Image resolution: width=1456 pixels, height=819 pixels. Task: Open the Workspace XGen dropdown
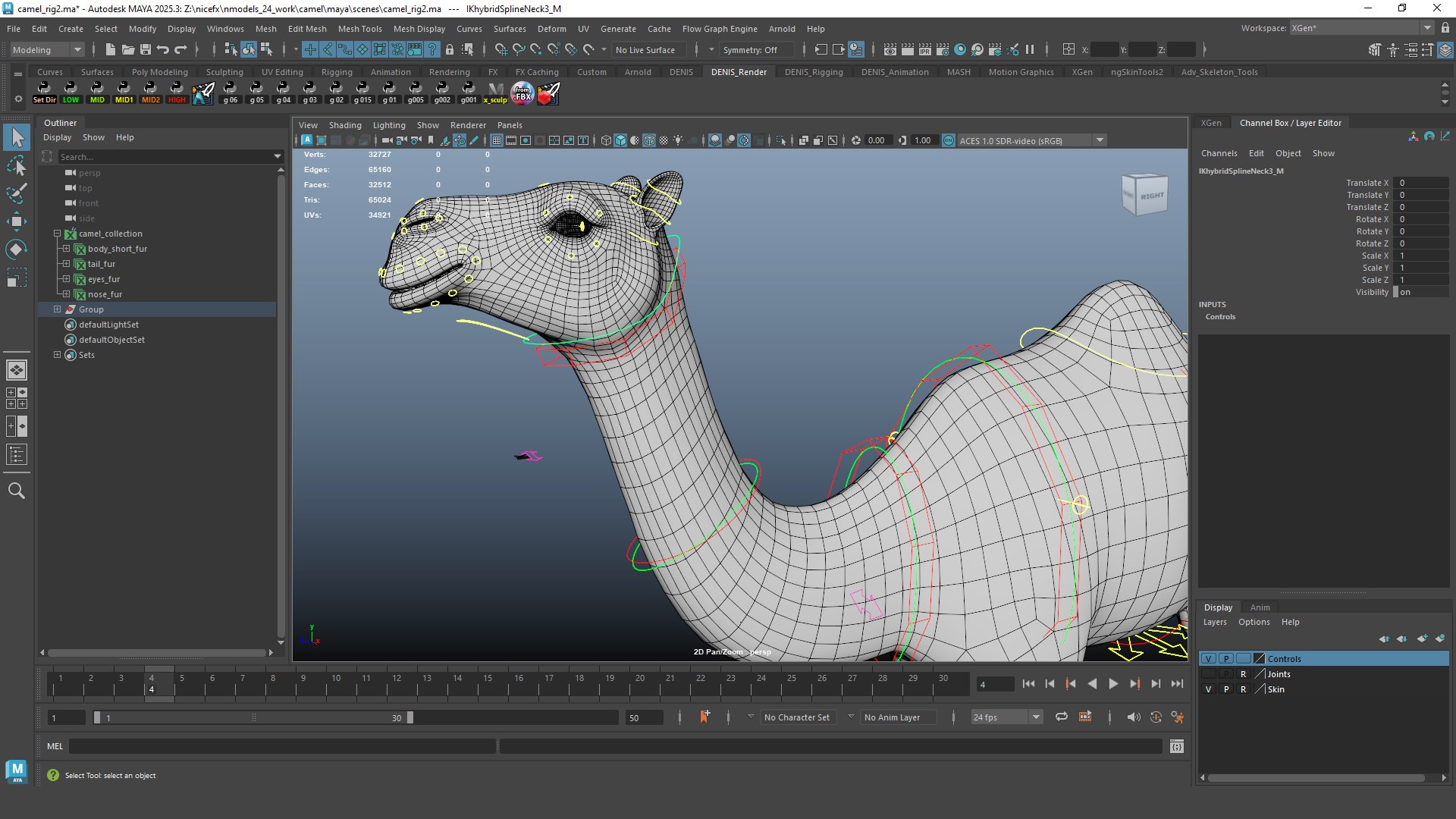(x=1362, y=28)
